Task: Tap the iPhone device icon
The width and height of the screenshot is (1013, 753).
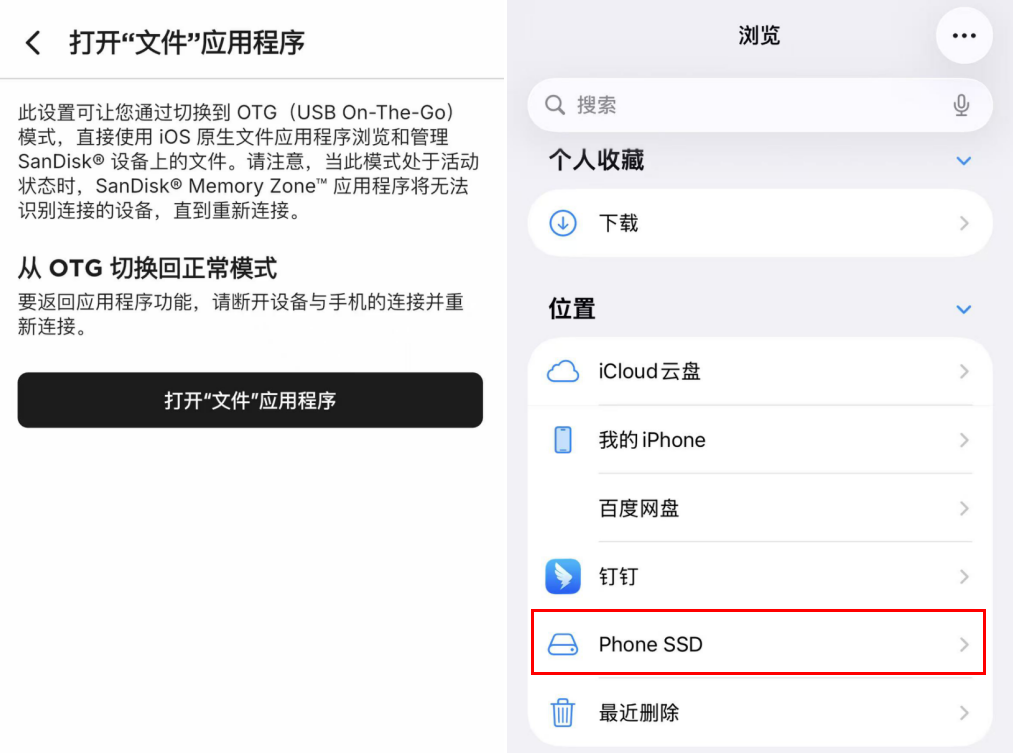Action: point(563,440)
